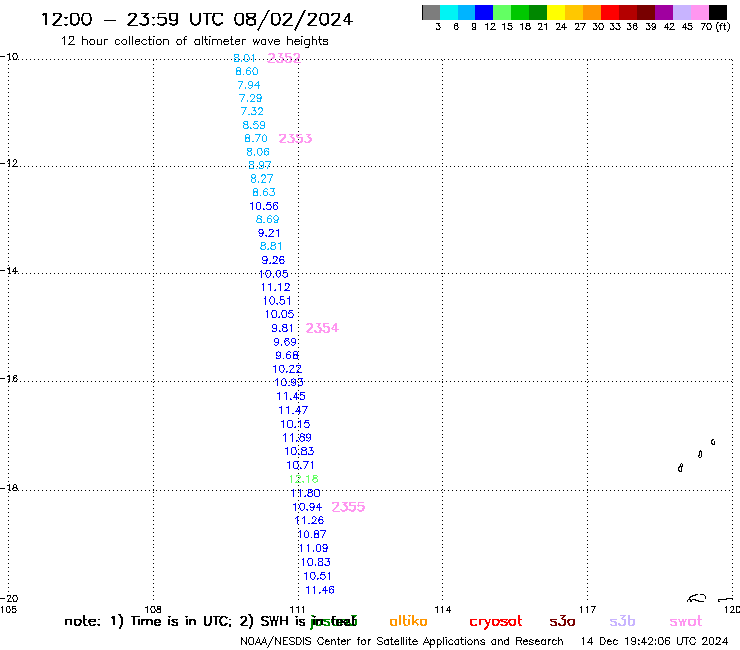
Task: Click the pink swot satellite label
Action: (686, 622)
